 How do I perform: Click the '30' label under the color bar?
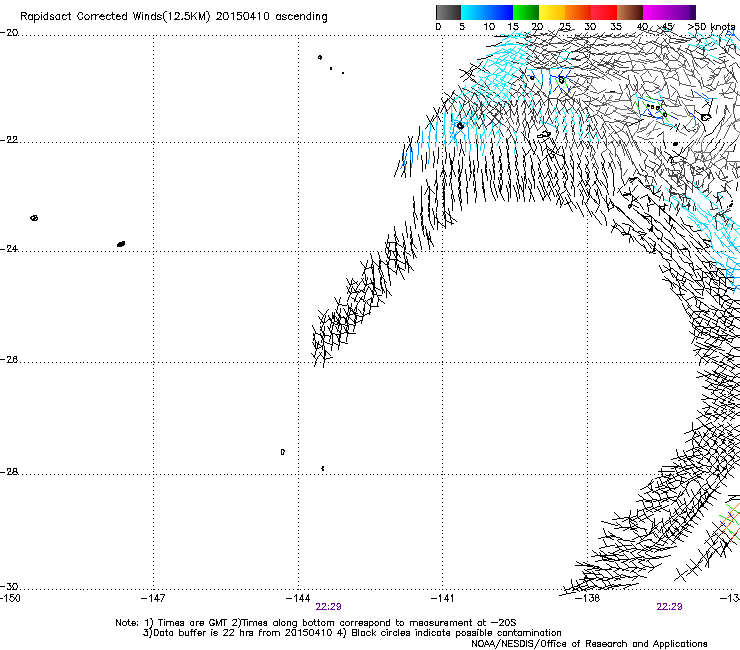coord(590,27)
